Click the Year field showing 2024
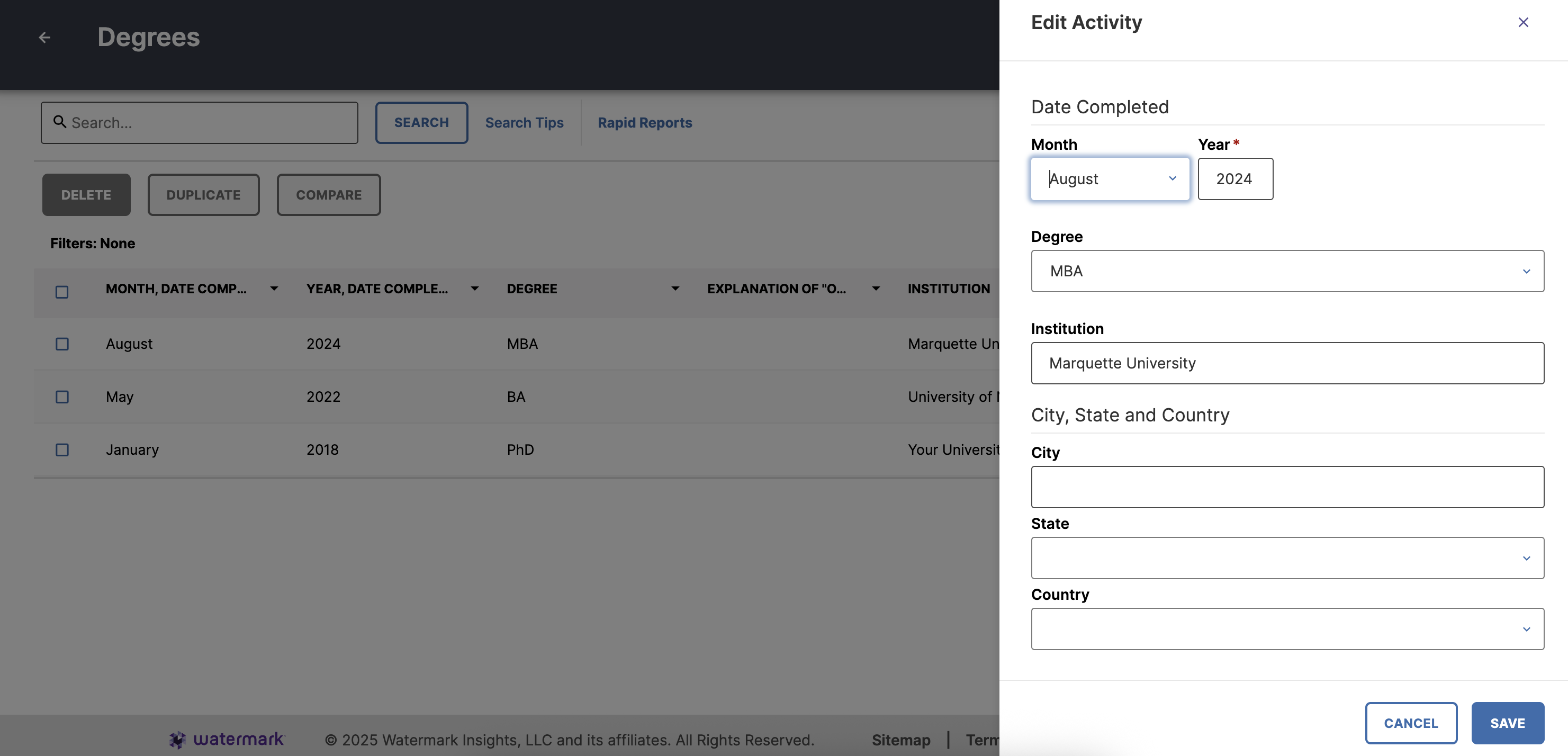The width and height of the screenshot is (1568, 756). (1235, 179)
